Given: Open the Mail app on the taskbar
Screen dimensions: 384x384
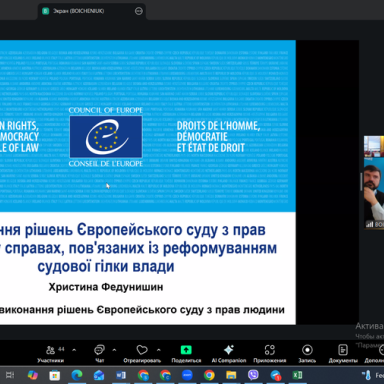Looking at the screenshot, I should pos(99,375).
